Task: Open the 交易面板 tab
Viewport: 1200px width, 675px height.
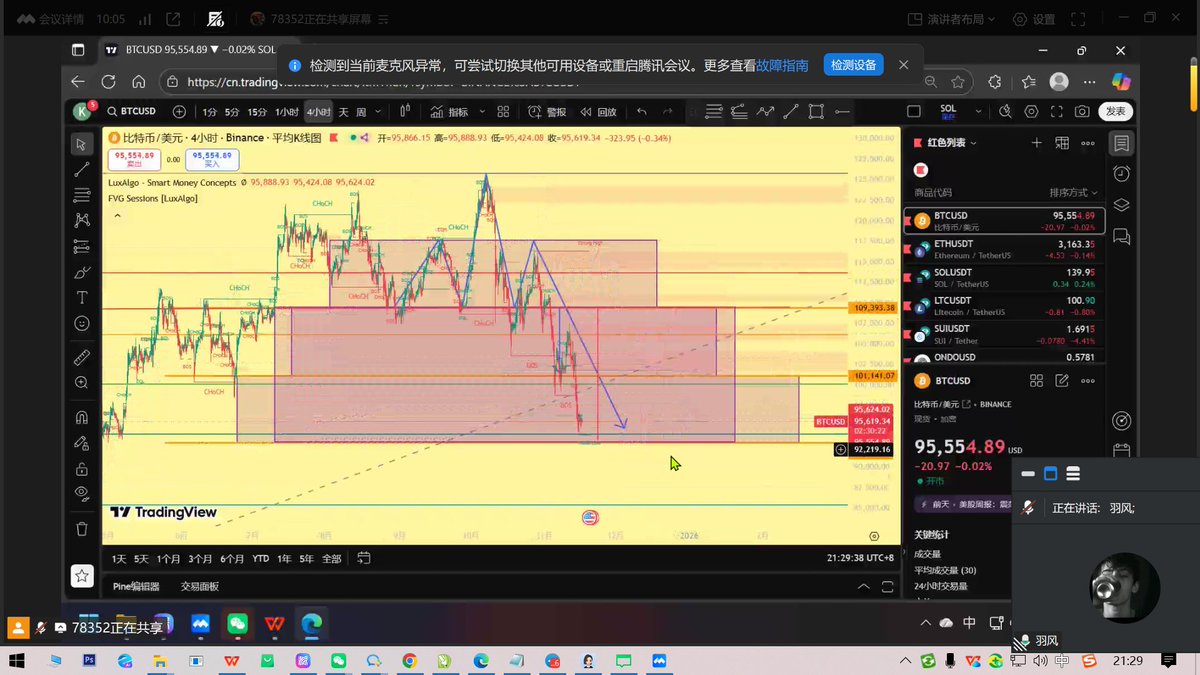Action: [199, 586]
